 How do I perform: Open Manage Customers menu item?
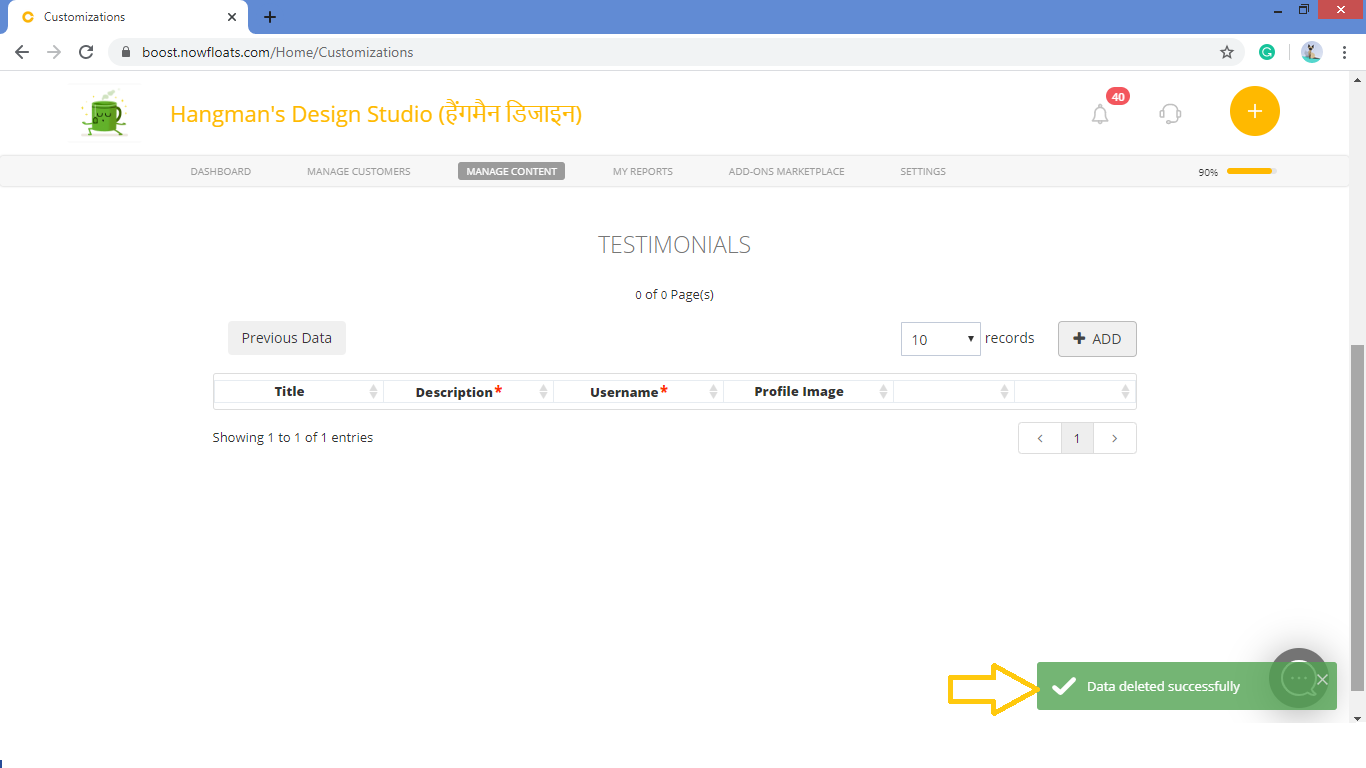click(359, 172)
